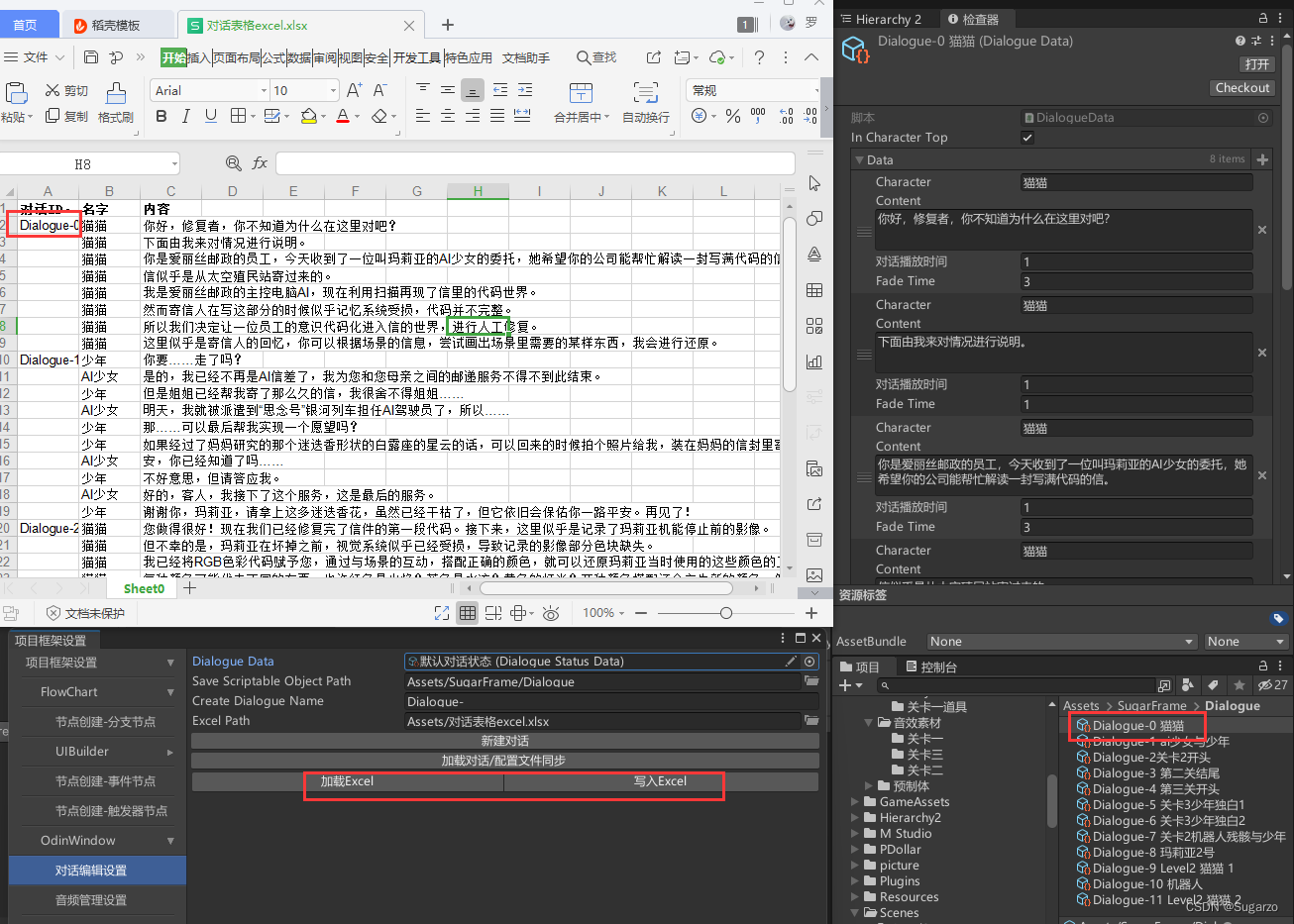Open the fill color yellow swatch
This screenshot has width=1294, height=924.
tap(308, 116)
